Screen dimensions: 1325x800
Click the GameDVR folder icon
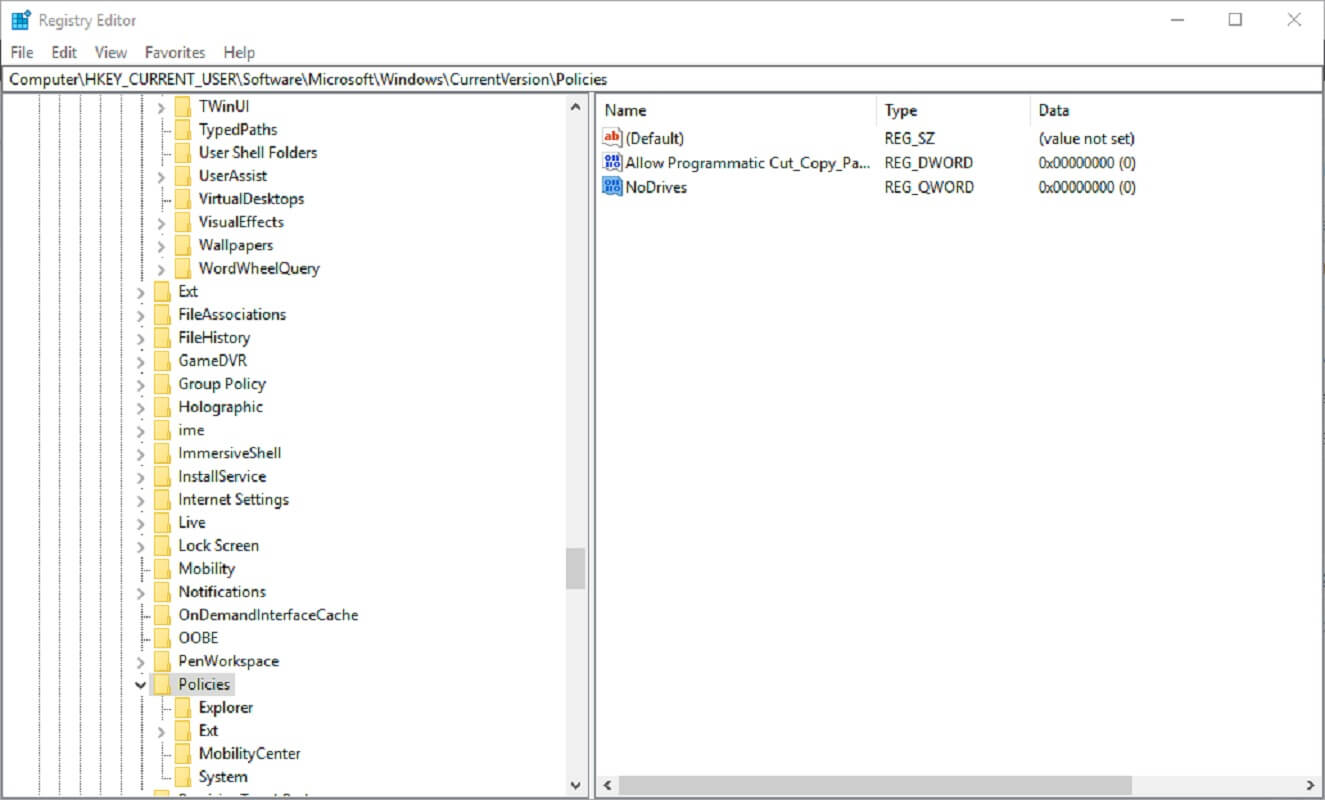pyautogui.click(x=163, y=360)
